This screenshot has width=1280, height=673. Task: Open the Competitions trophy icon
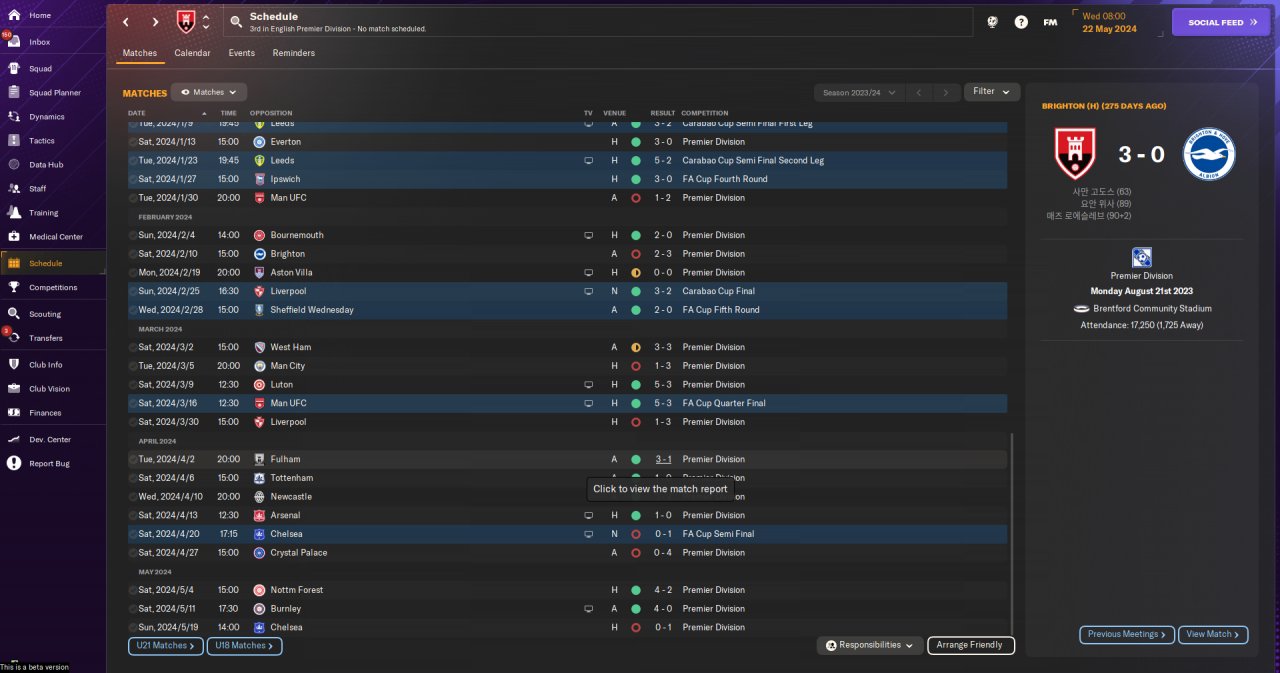pyautogui.click(x=14, y=287)
